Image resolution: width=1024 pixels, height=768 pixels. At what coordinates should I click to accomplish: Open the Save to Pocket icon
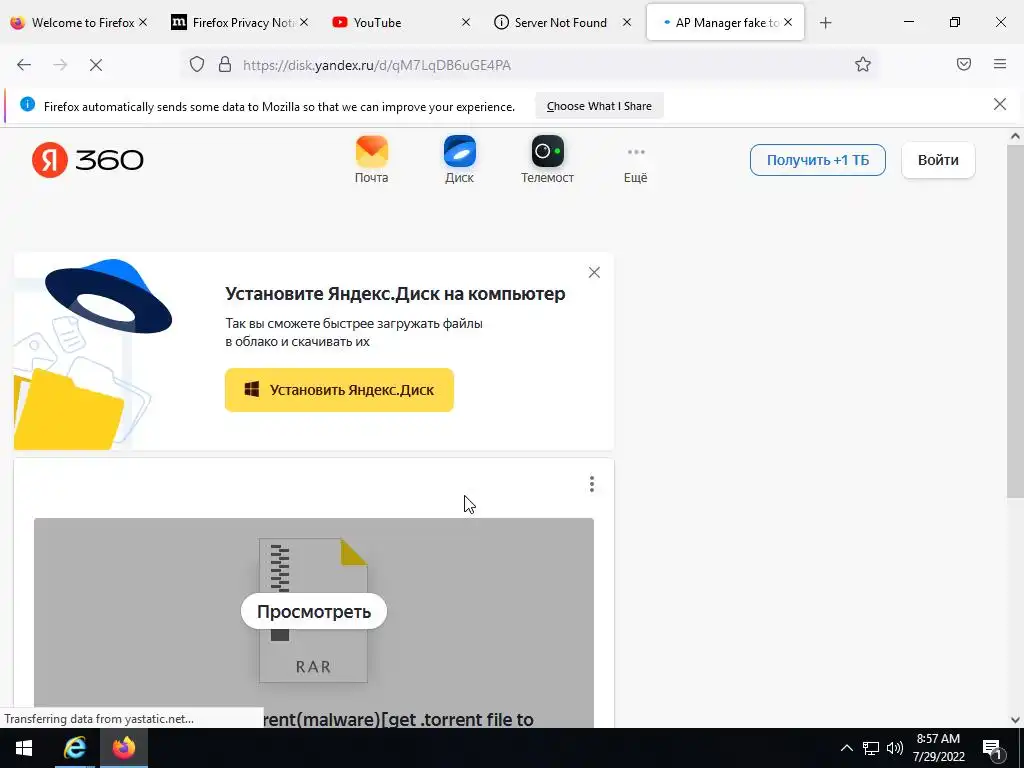pyautogui.click(x=963, y=64)
